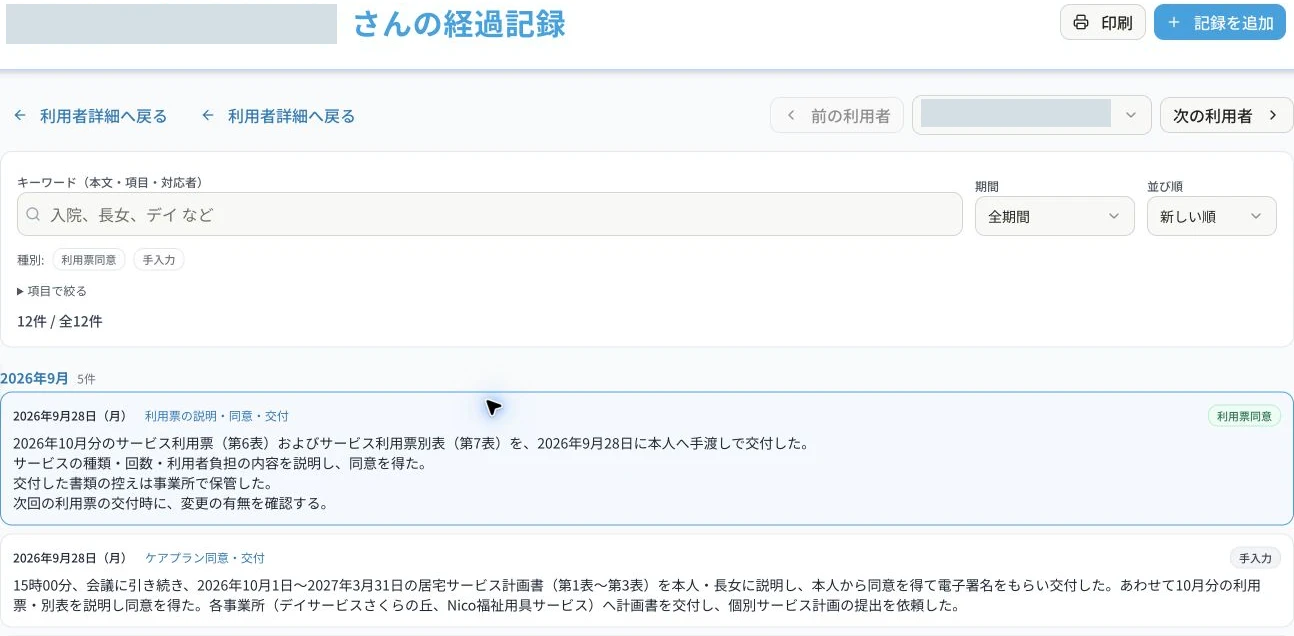Viewport: 1294px width, 636px height.
Task: Click the magnifier icon in the keyword field
Action: click(34, 214)
